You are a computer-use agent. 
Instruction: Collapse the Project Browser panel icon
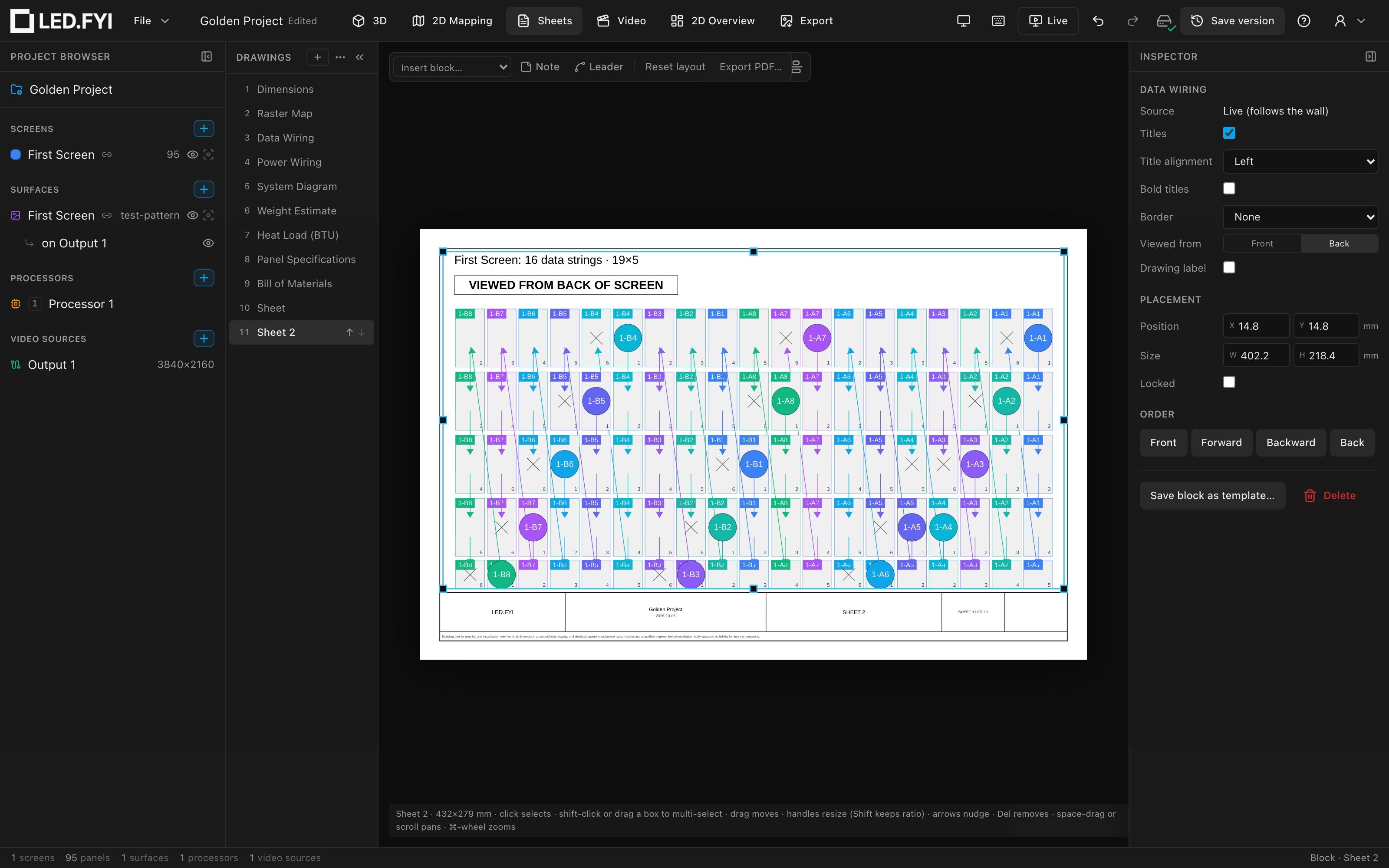207,56
